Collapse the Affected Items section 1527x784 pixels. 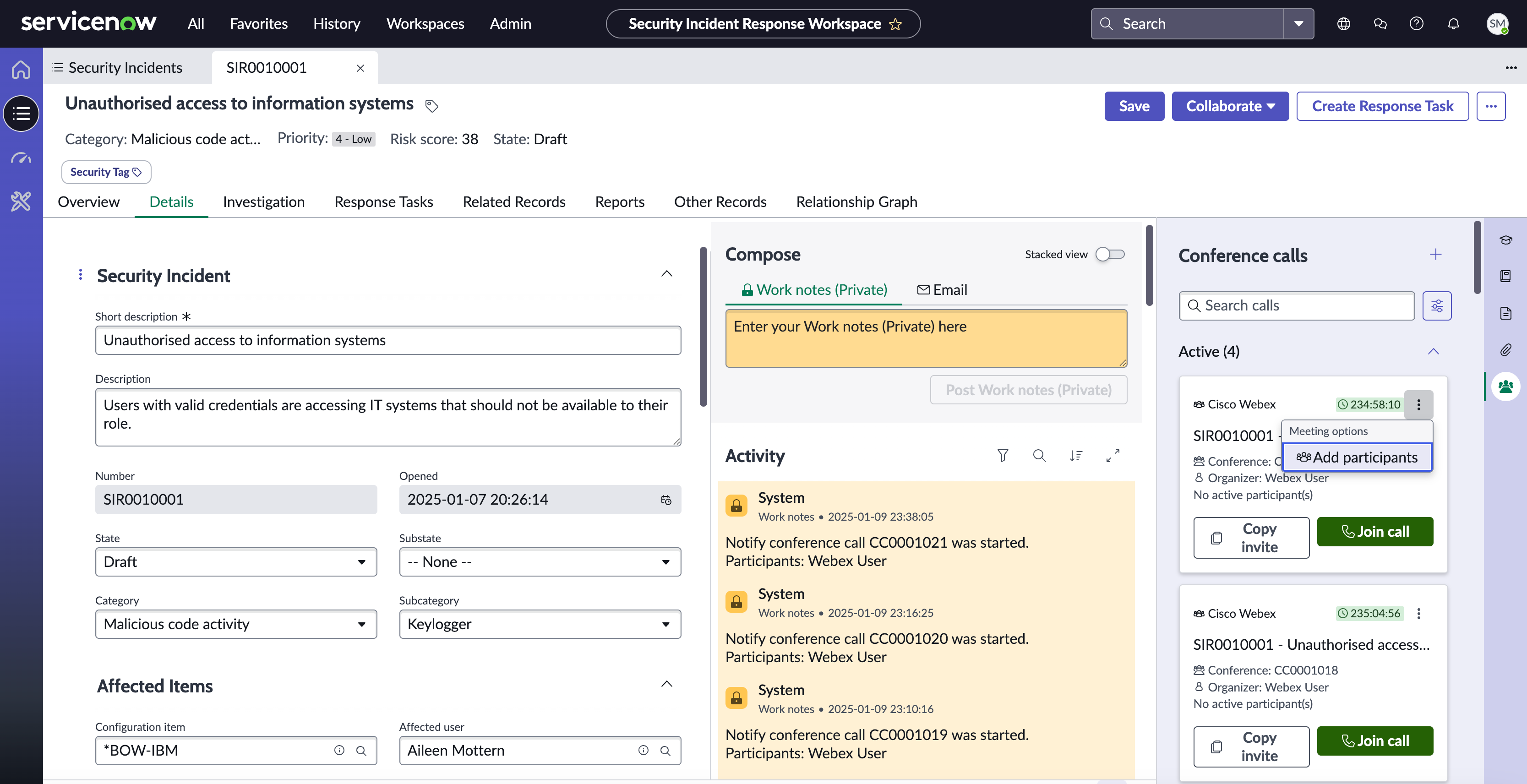click(667, 684)
